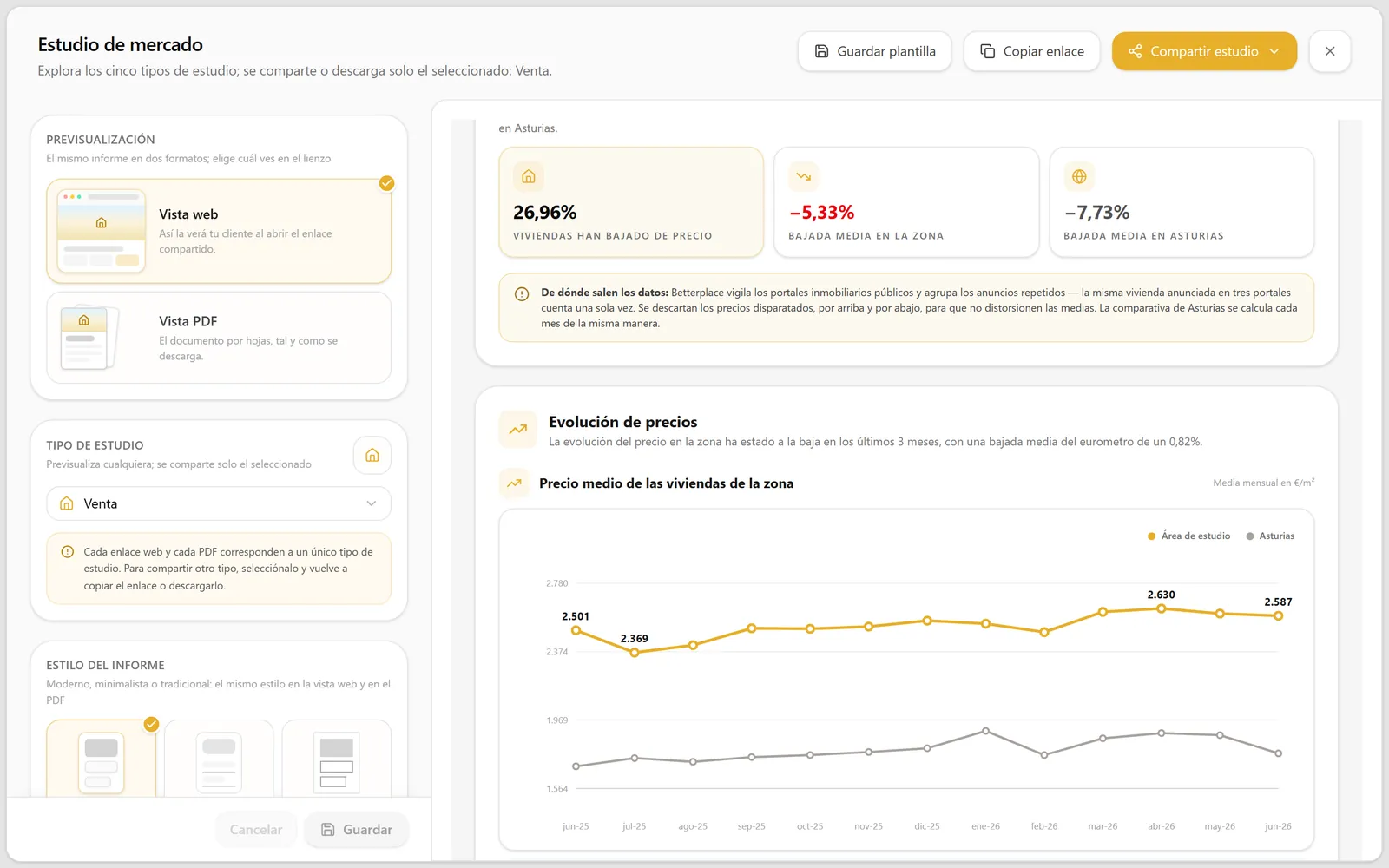Click the disk icon on the Guardar button
This screenshot has height=868, width=1389.
pyautogui.click(x=328, y=830)
